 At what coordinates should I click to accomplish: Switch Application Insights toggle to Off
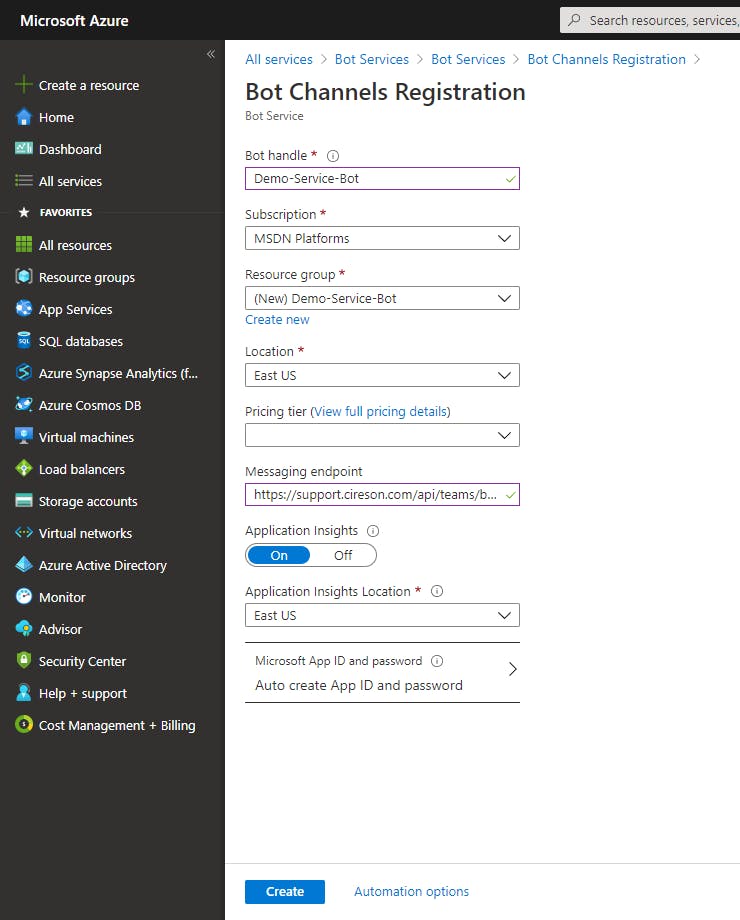343,555
